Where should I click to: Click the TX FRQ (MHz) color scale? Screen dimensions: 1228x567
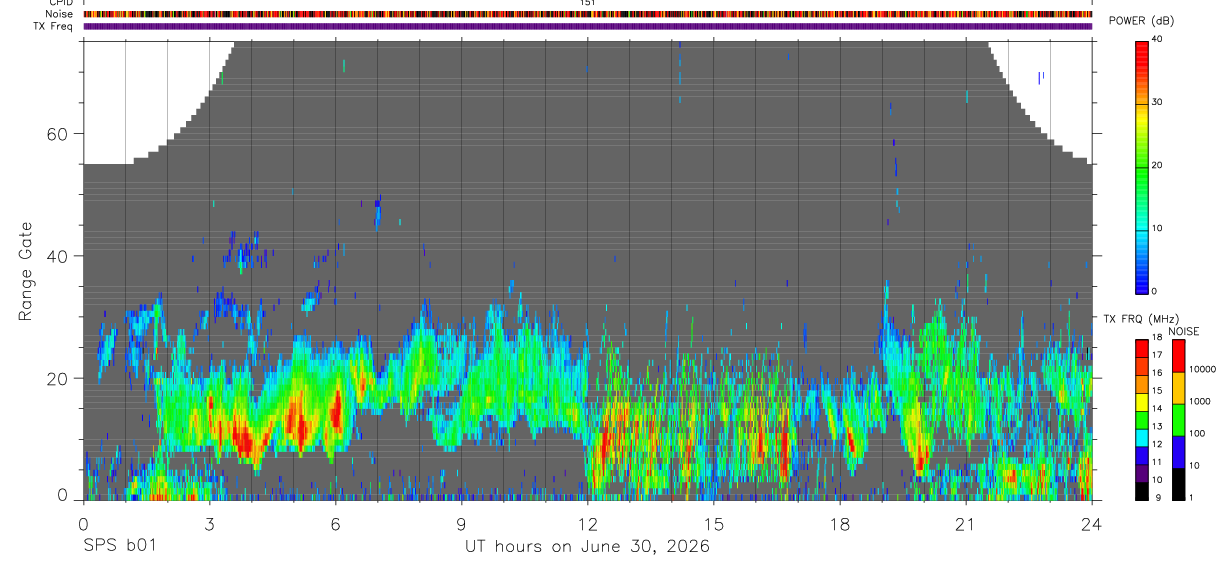coord(1141,419)
